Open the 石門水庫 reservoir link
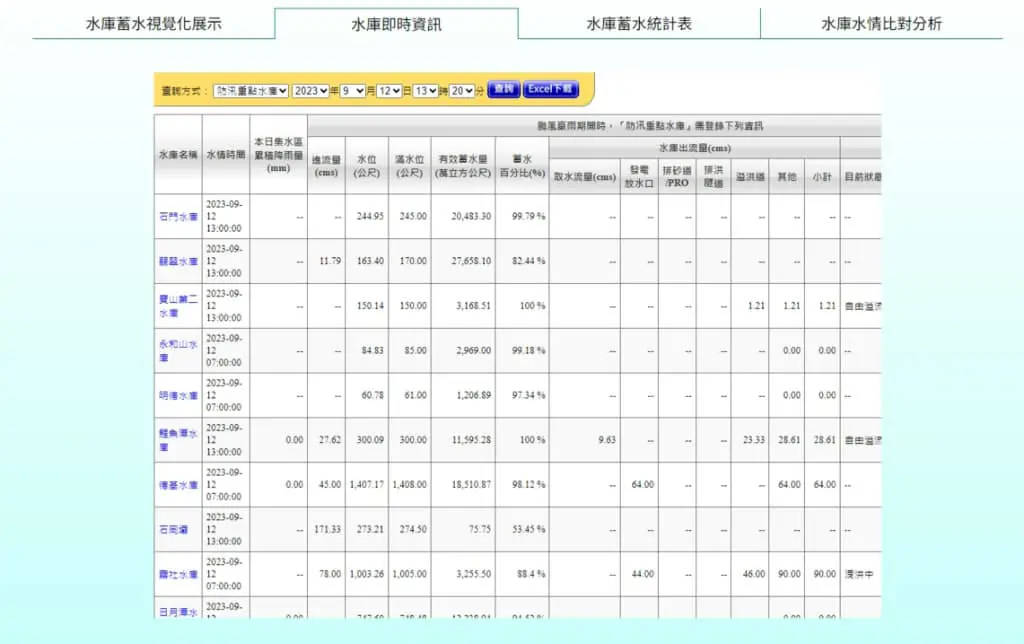1024x644 pixels. (178, 216)
